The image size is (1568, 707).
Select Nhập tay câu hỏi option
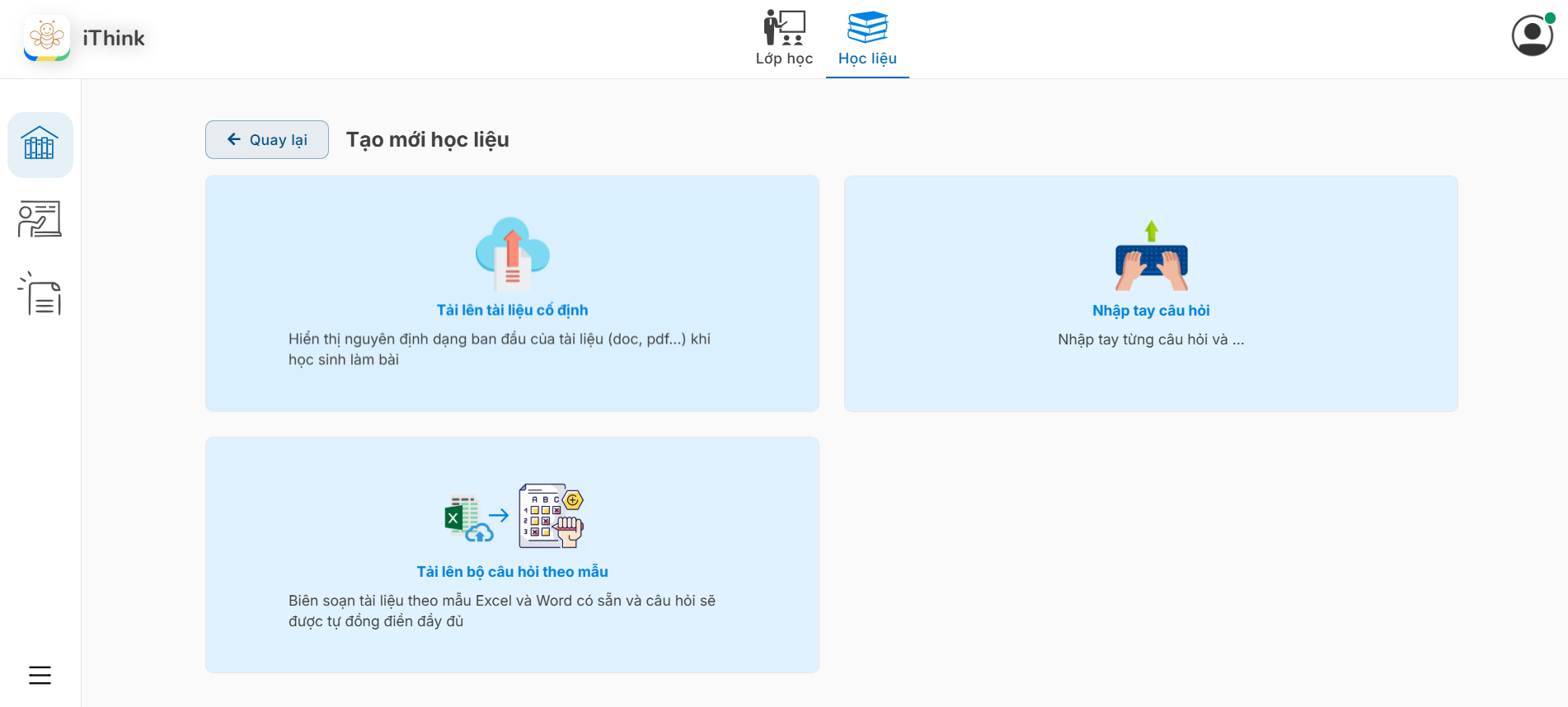coord(1151,311)
